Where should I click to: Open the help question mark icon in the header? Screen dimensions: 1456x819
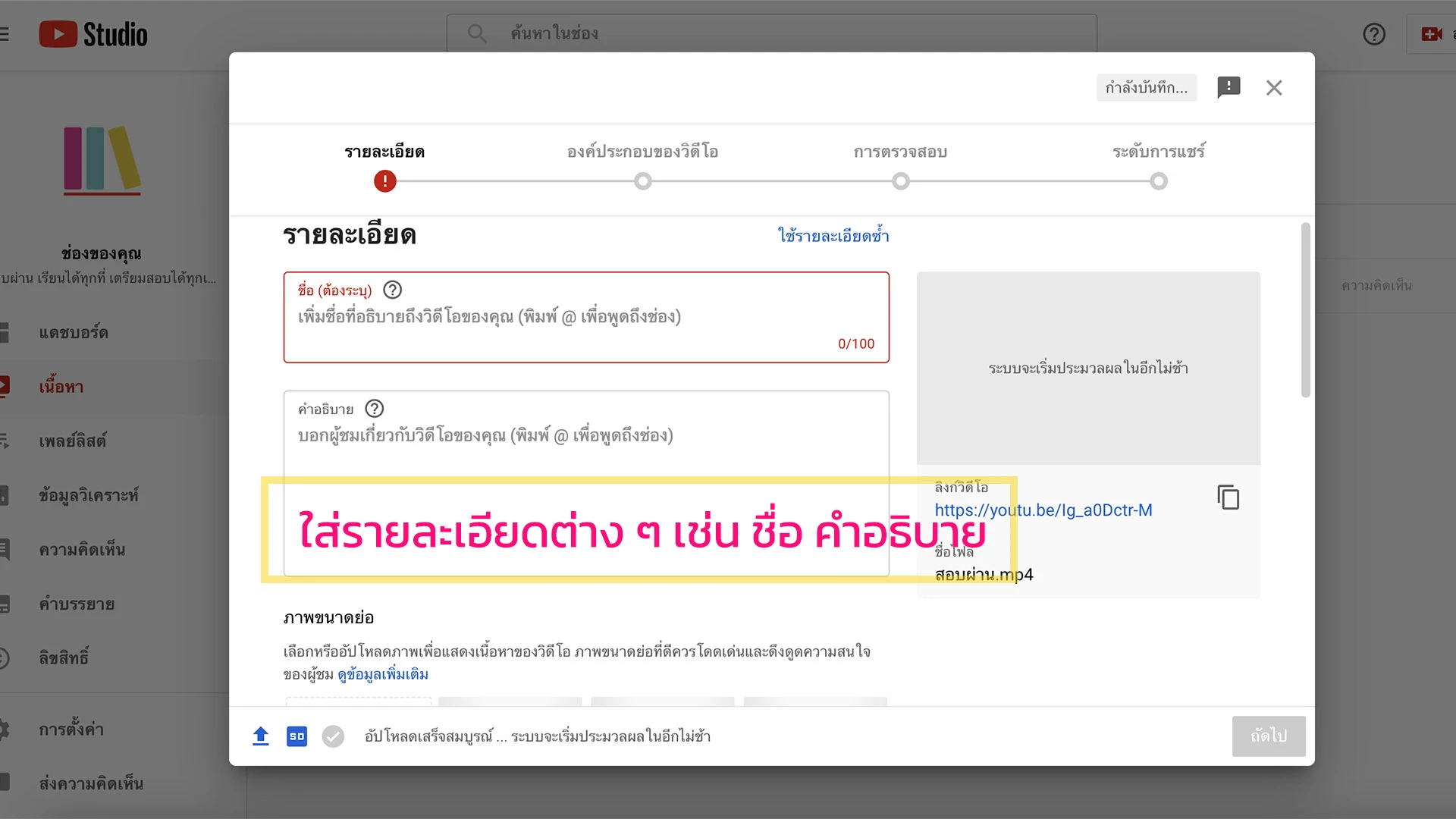click(x=1373, y=34)
